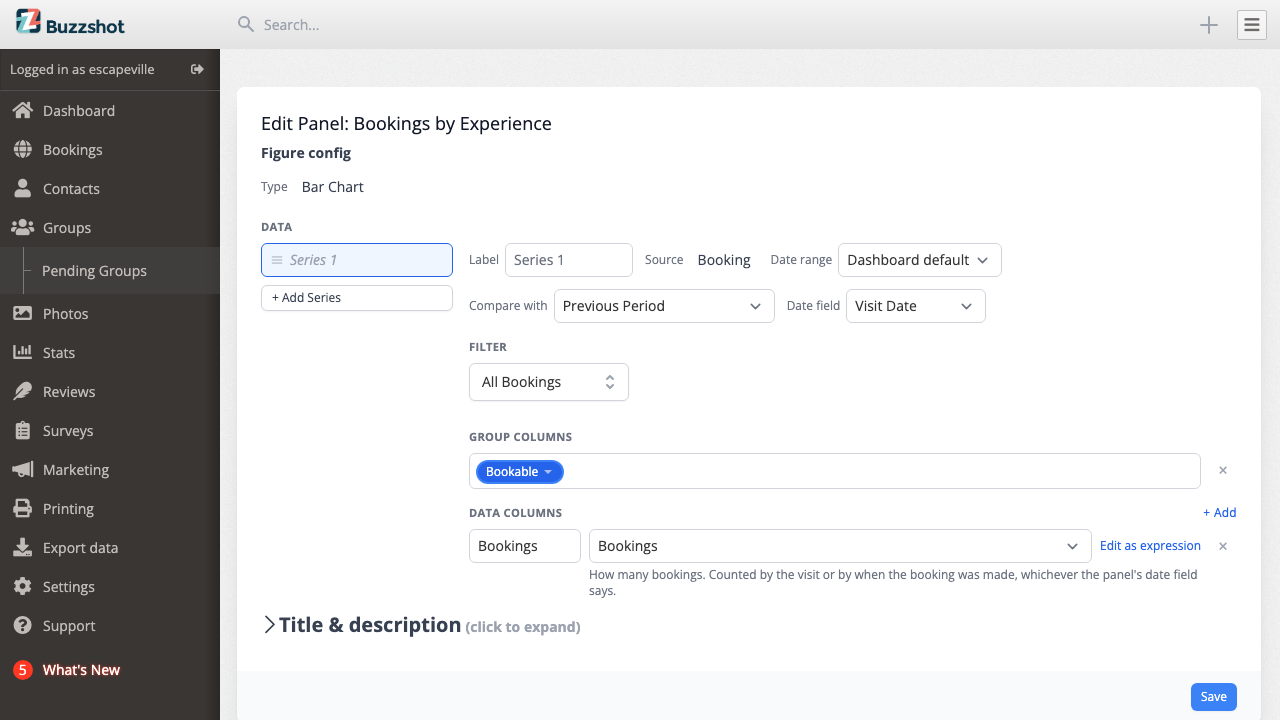The image size is (1280, 720).
Task: Expand Title & description section
Action: pos(421,625)
